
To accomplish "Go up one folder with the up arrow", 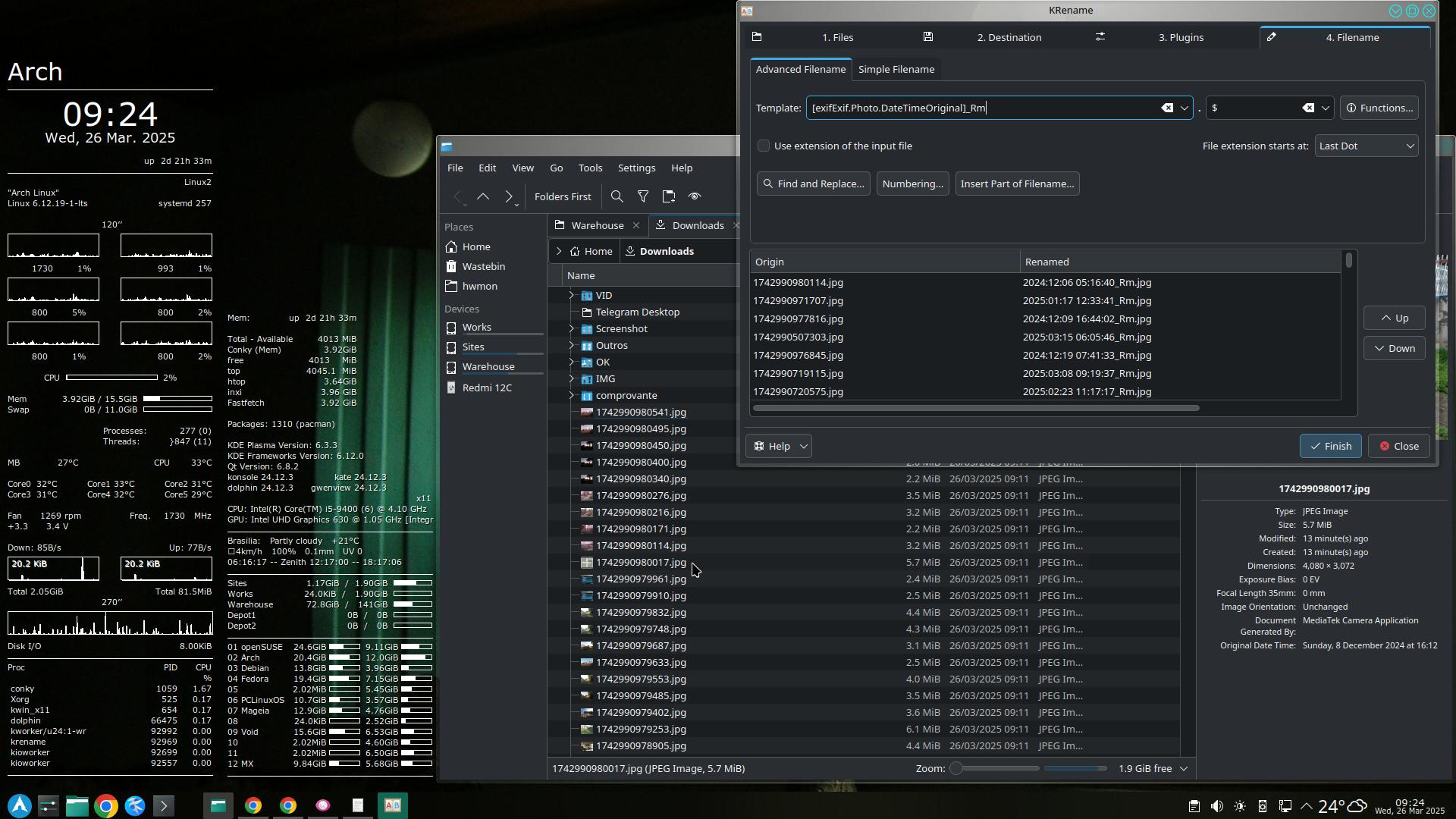I will click(483, 196).
